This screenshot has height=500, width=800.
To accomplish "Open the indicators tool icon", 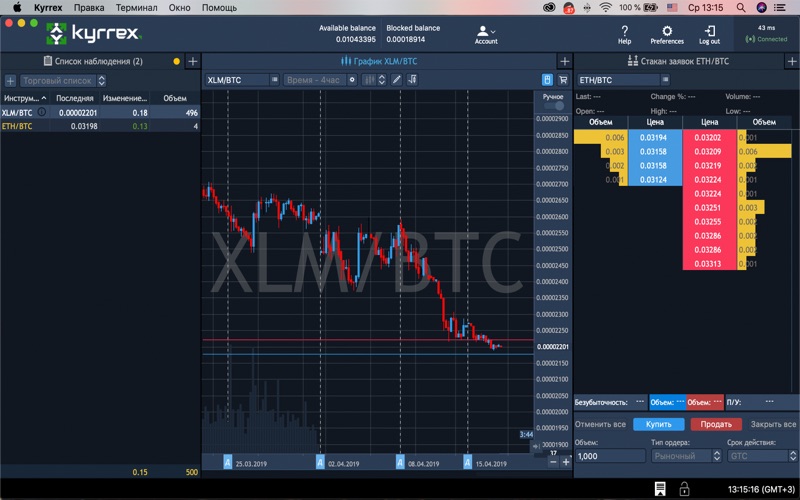I will click(x=412, y=80).
